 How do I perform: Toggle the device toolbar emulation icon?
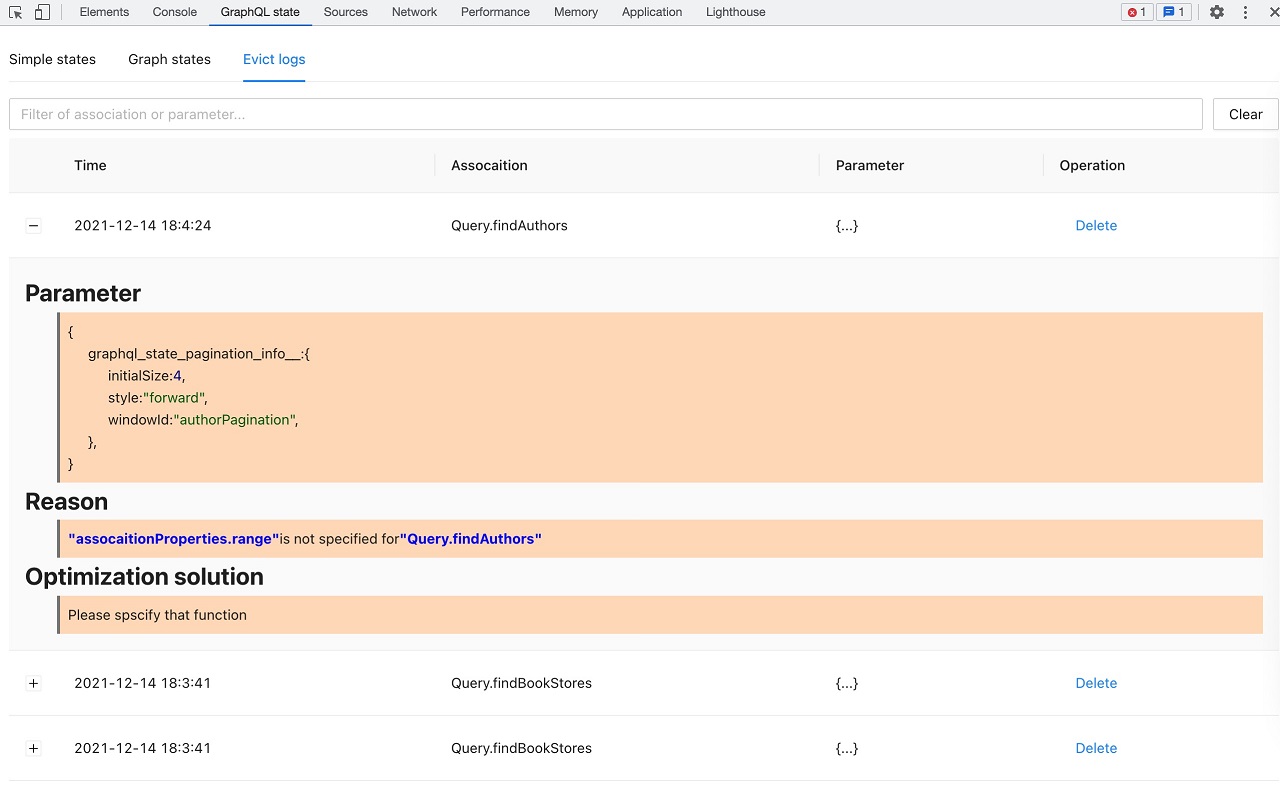pos(40,12)
